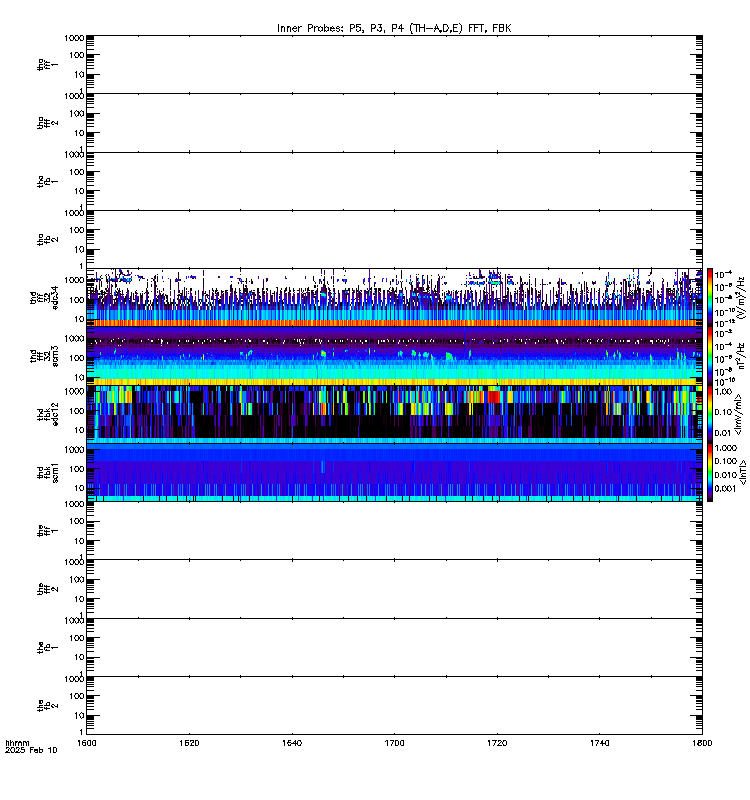Click the '<|mV/m|>' color bar unit label
The image size is (750, 800).
point(738,414)
